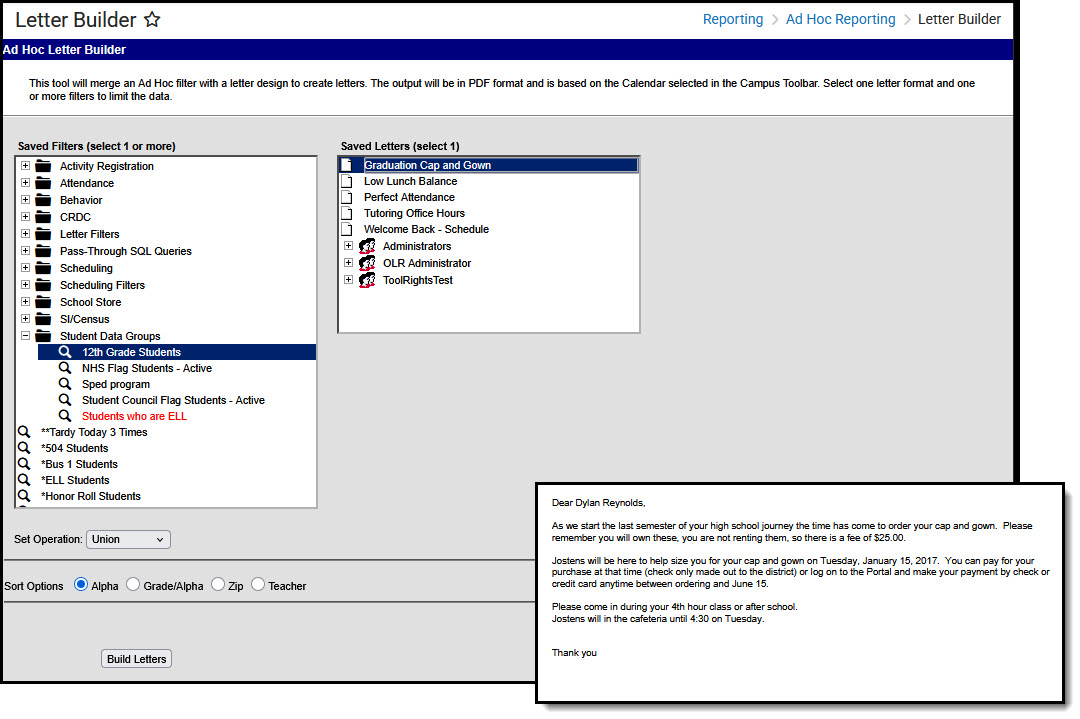Click the Letter Filters folder label

pos(90,234)
